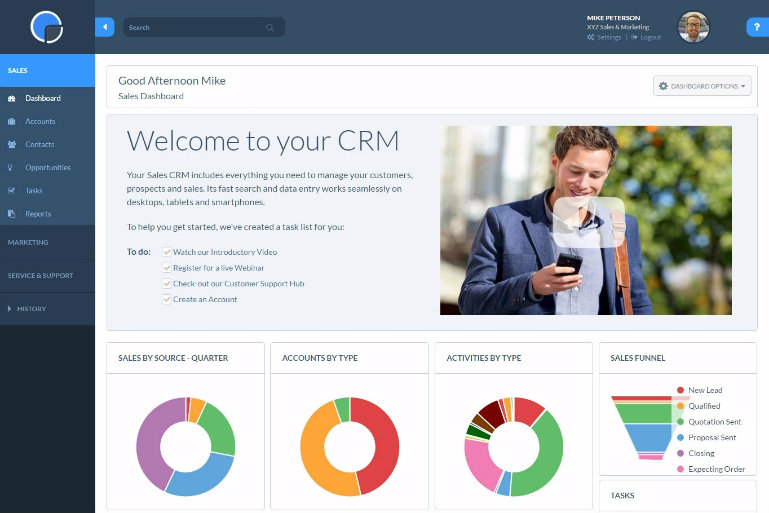769x513 pixels.
Task: Click the Accounts icon in sidebar
Action: point(11,121)
